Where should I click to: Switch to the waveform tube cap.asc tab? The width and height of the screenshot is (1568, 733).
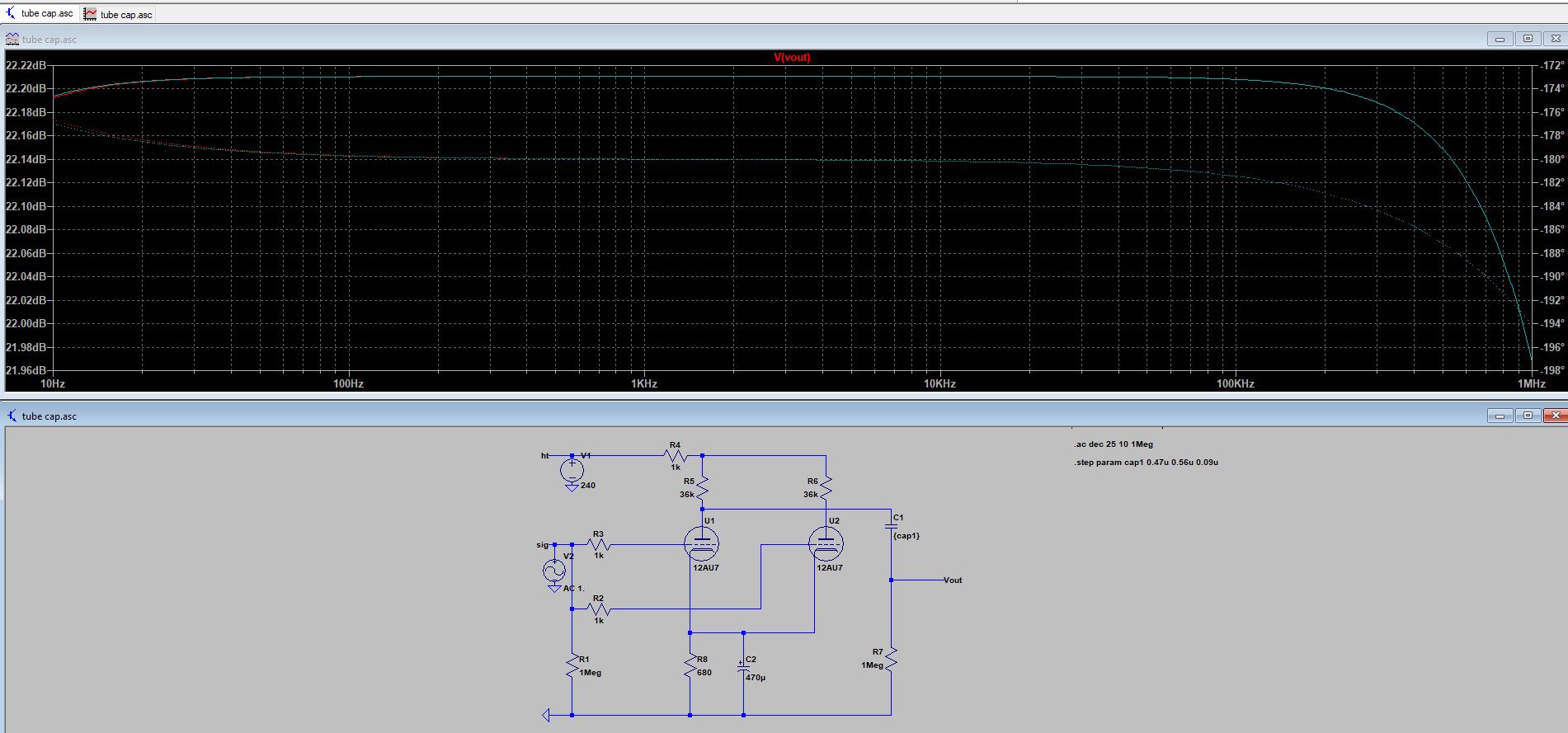tap(117, 14)
